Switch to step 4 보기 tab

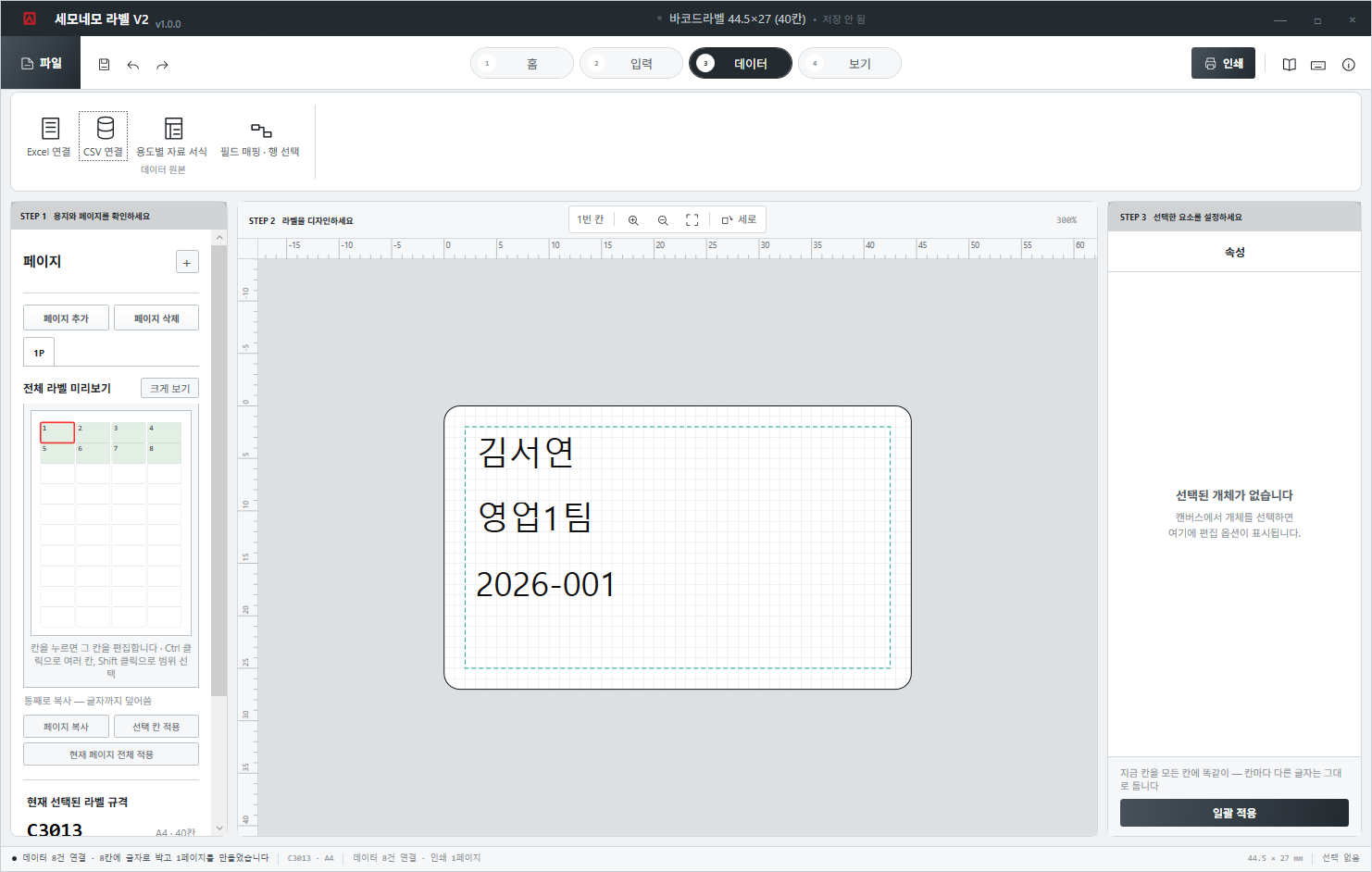click(x=850, y=63)
